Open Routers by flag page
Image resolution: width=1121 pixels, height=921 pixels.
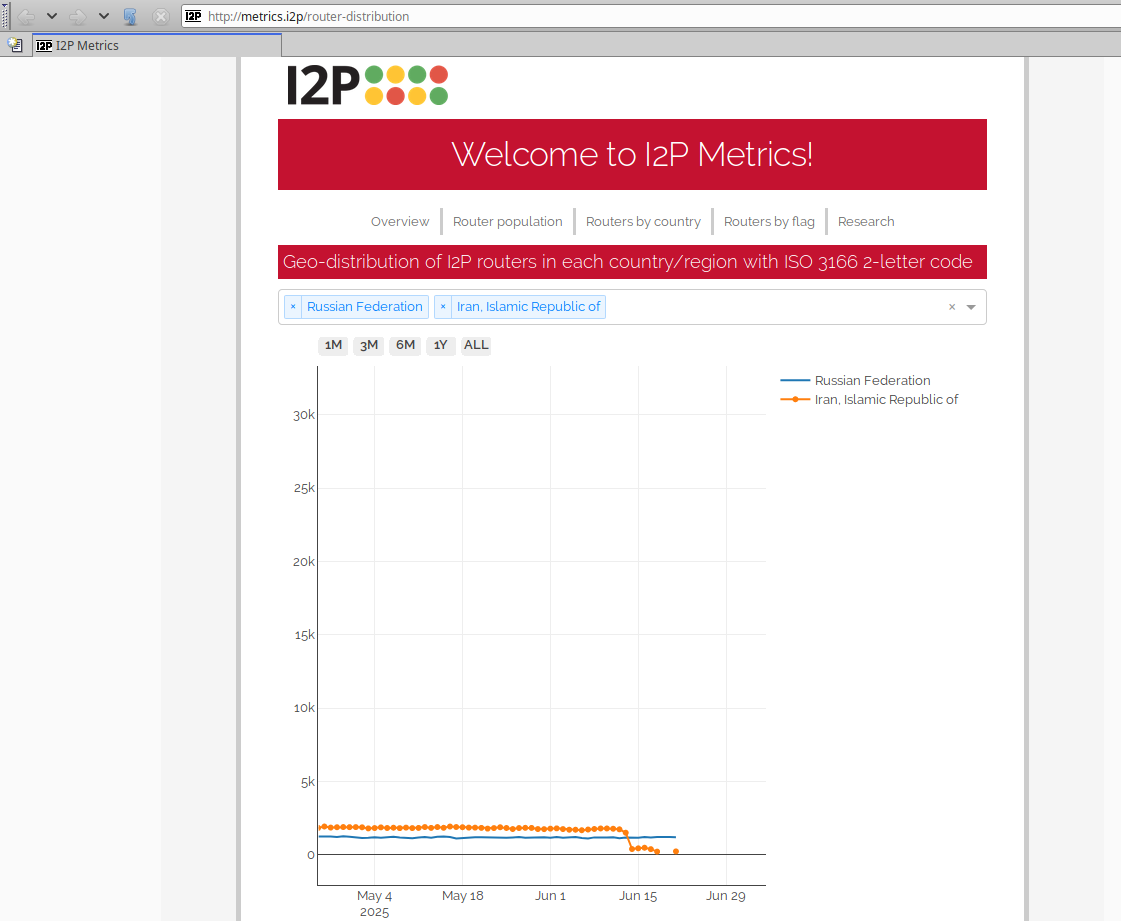(769, 222)
